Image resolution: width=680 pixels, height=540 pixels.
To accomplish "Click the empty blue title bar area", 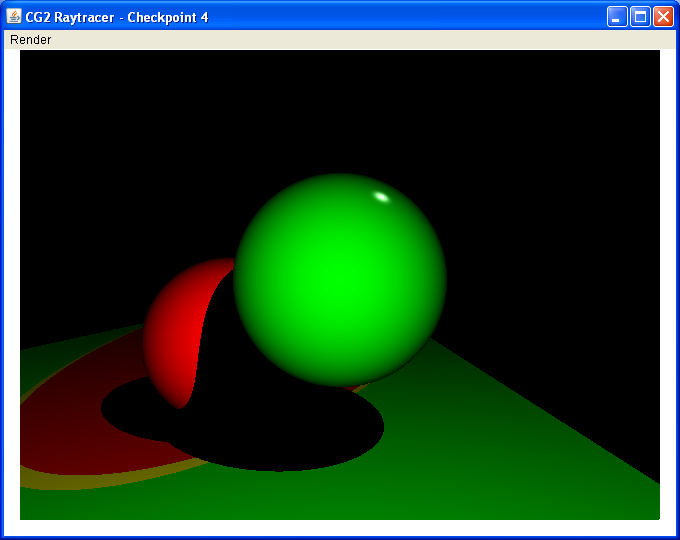I will (400, 17).
